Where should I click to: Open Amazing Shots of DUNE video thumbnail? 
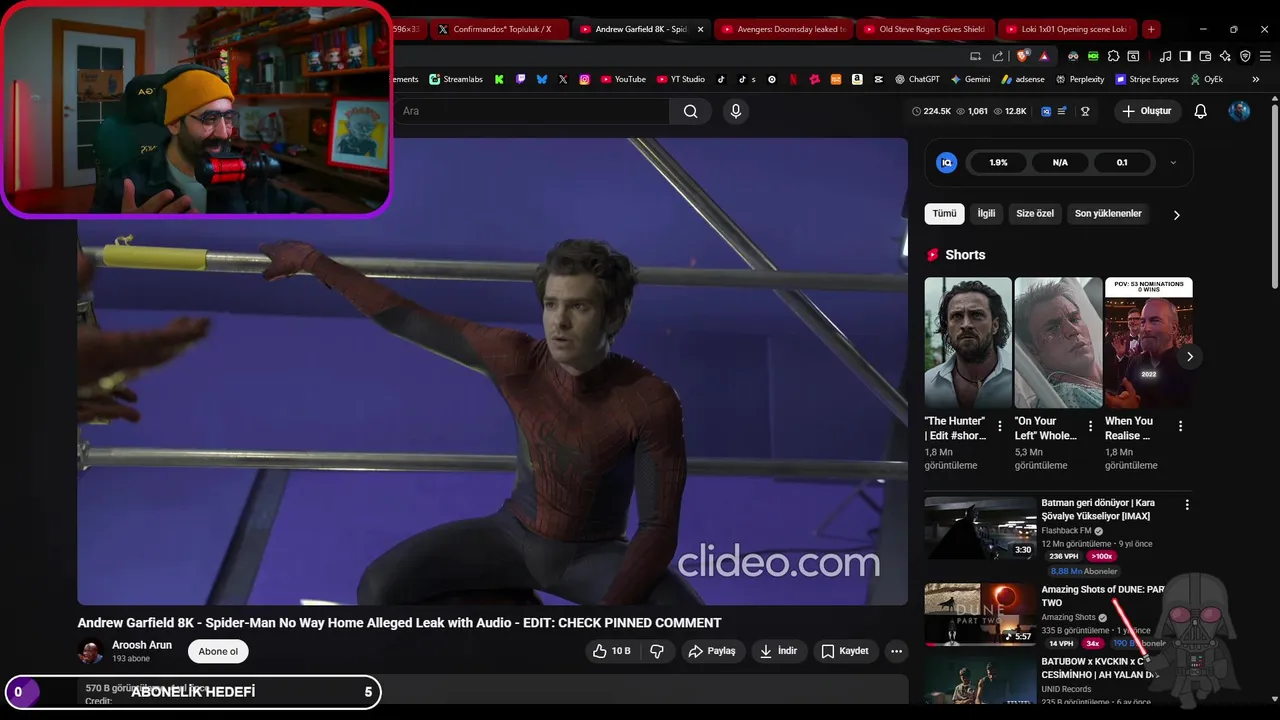[981, 615]
